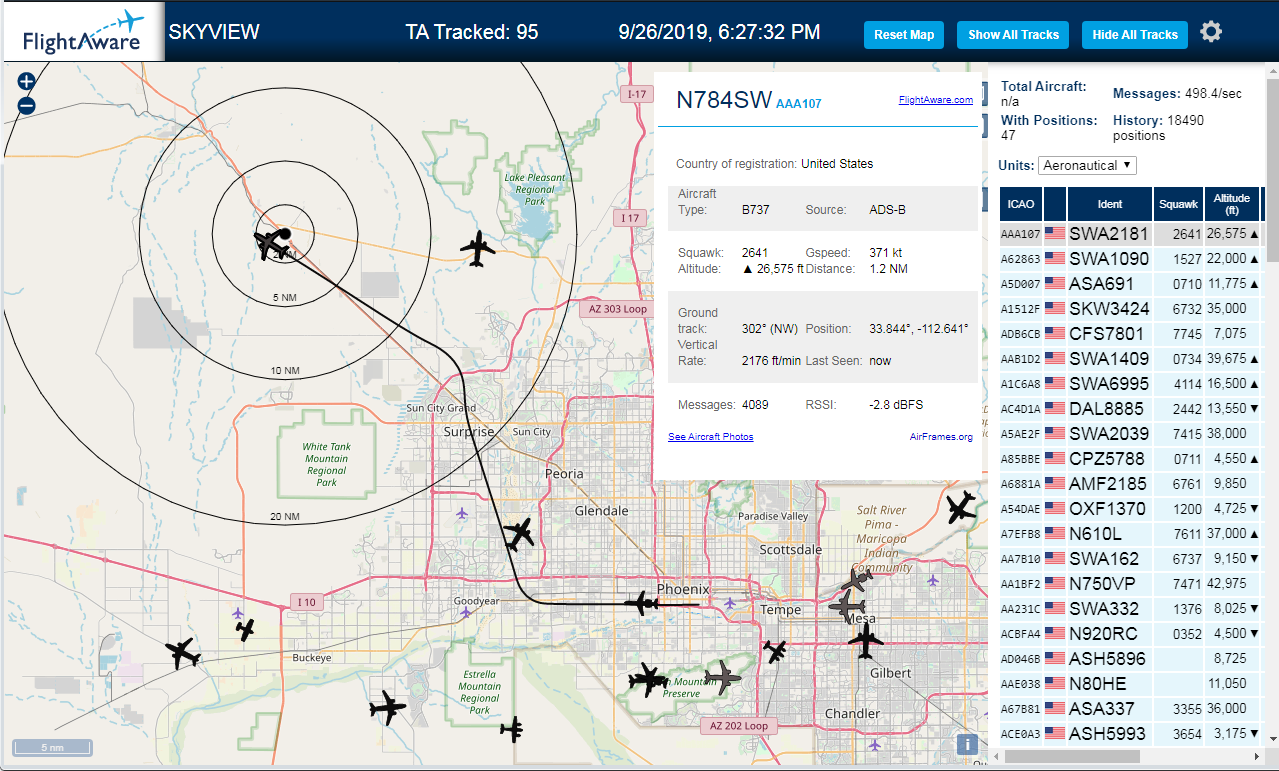Select gray aircraft below Indian Community label
This screenshot has width=1279, height=771.
[857, 580]
